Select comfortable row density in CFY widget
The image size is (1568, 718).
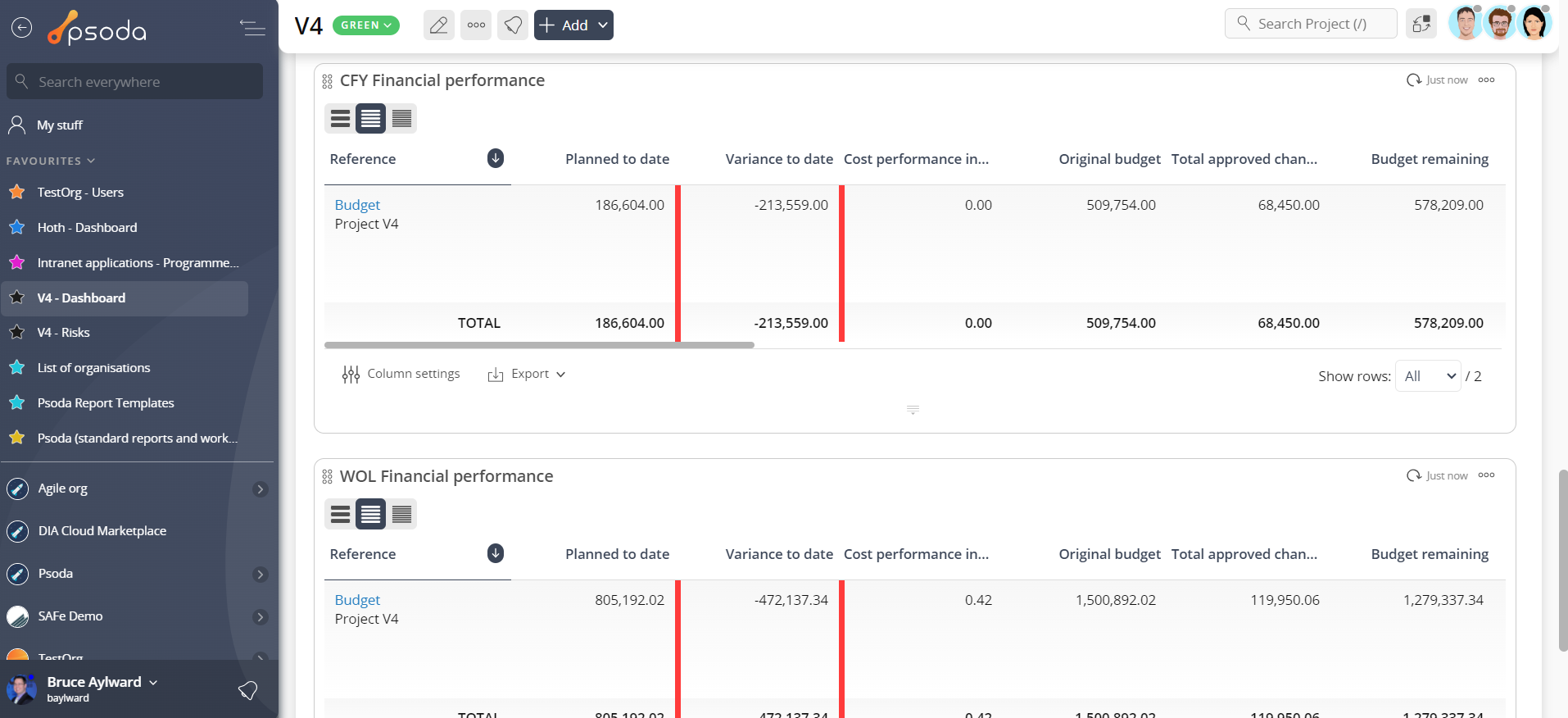pos(340,119)
